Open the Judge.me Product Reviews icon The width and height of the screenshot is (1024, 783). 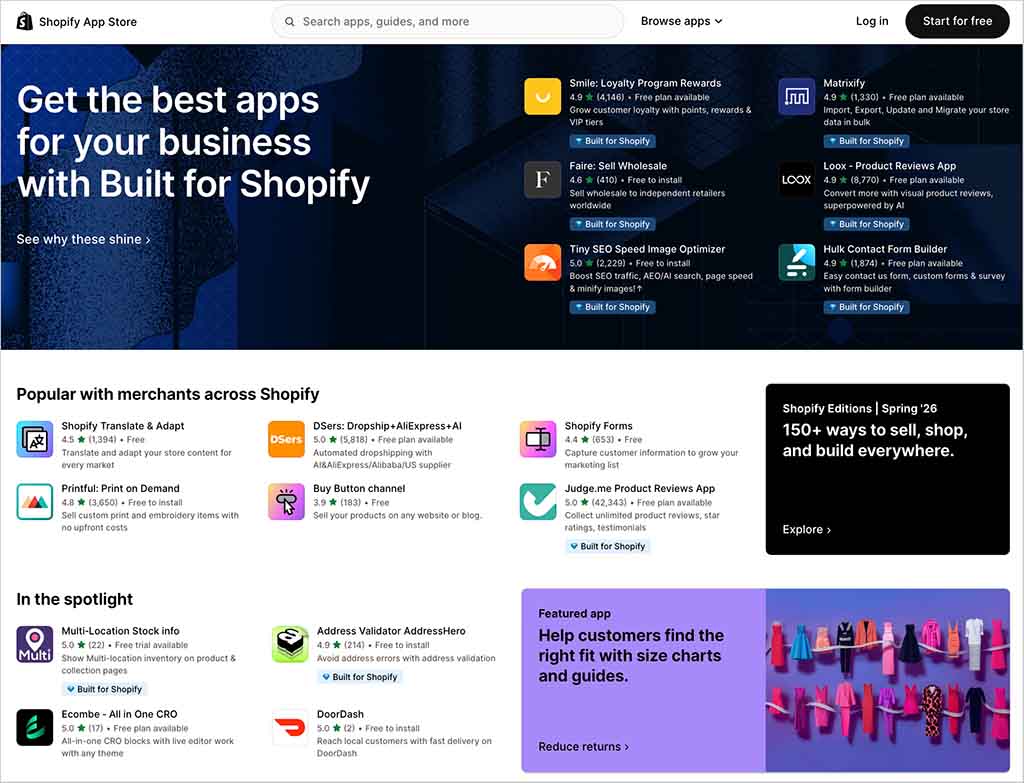(538, 502)
